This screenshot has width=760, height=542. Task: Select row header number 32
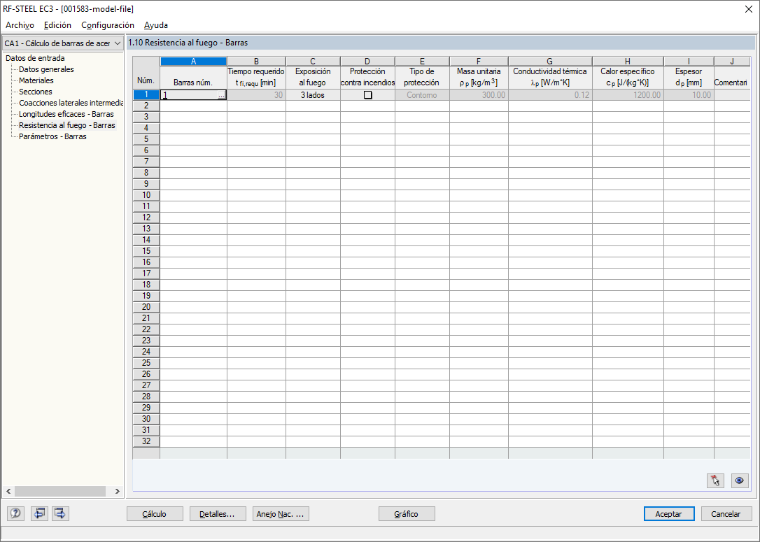tap(146, 442)
